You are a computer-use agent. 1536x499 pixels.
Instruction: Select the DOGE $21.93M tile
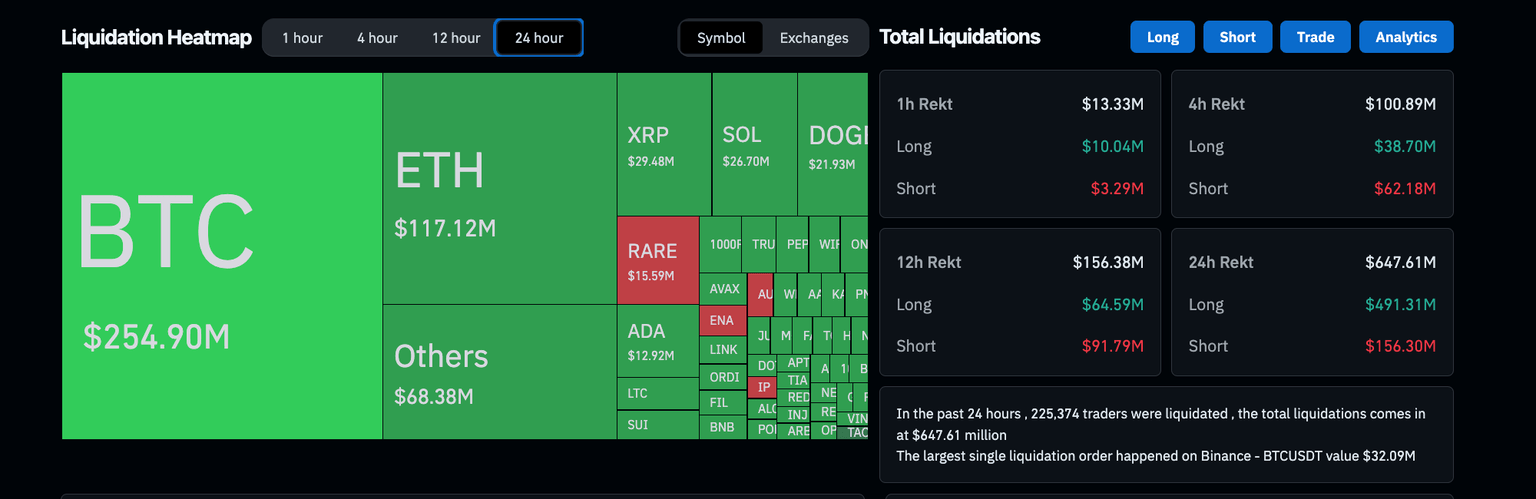coord(833,144)
